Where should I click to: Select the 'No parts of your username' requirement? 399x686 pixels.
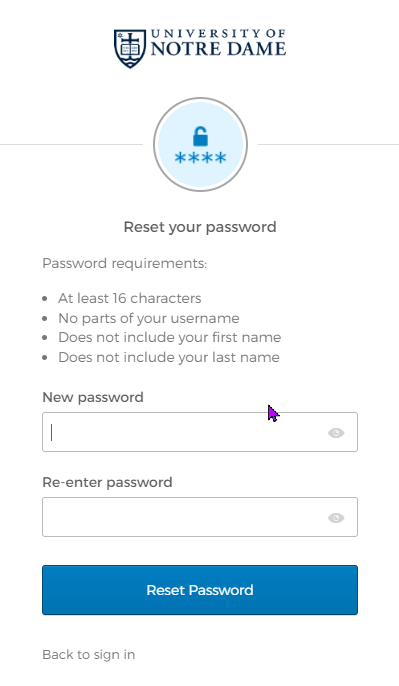coord(149,318)
